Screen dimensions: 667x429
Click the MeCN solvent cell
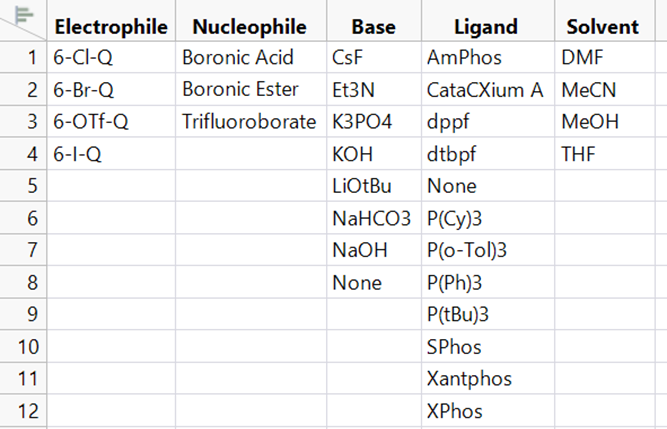[x=604, y=90]
